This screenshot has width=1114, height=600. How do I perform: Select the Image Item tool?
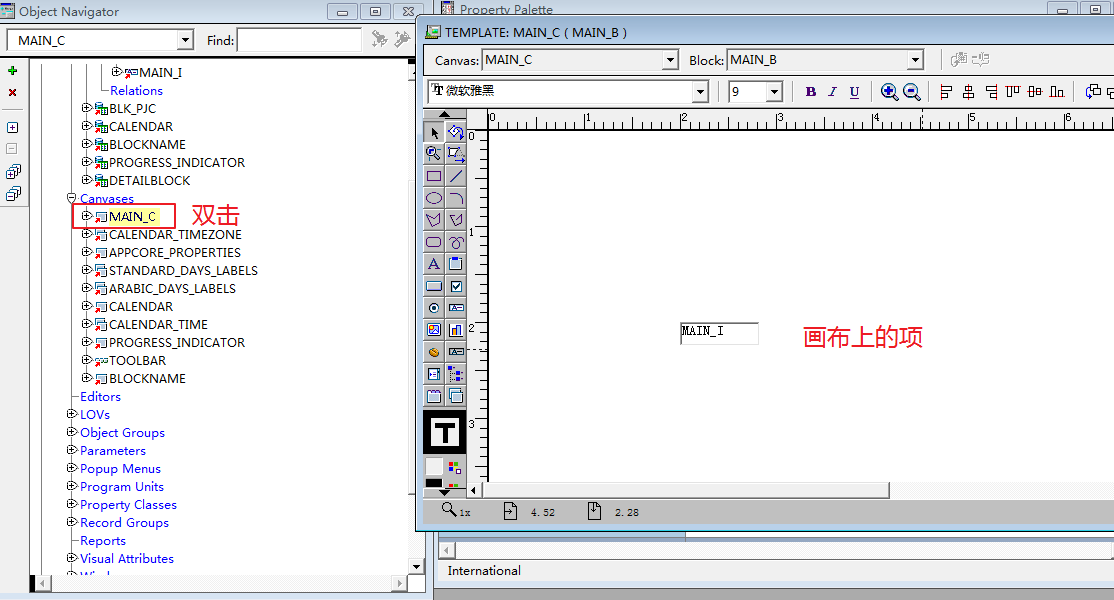pos(434,329)
